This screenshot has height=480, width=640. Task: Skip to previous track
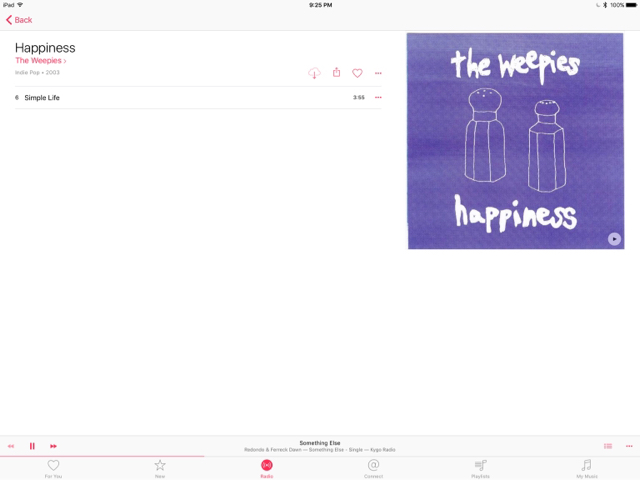pyautogui.click(x=11, y=446)
